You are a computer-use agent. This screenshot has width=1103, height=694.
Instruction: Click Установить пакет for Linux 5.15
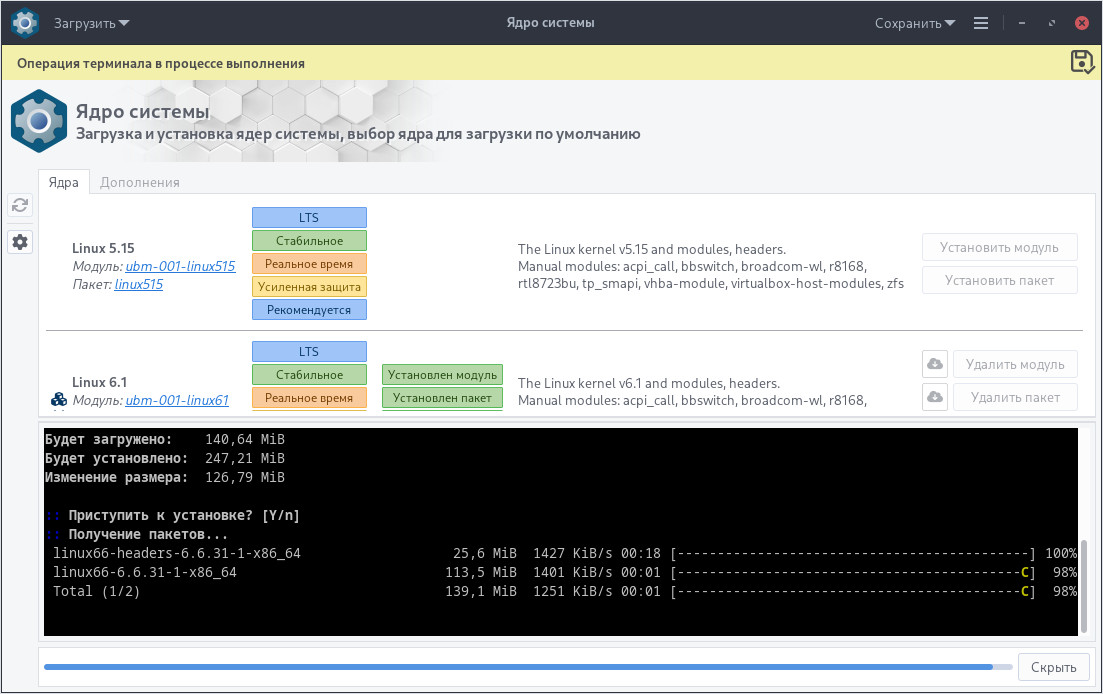coord(1000,280)
